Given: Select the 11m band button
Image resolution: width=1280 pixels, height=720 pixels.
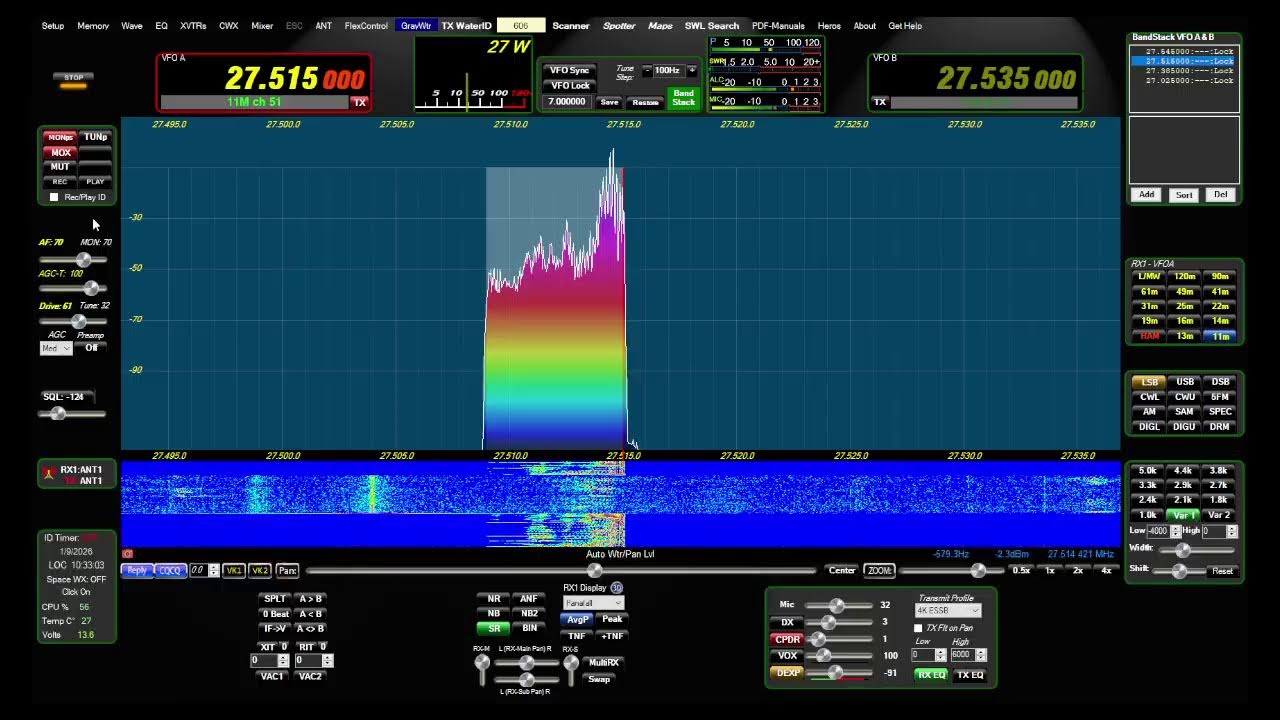Looking at the screenshot, I should point(1221,336).
